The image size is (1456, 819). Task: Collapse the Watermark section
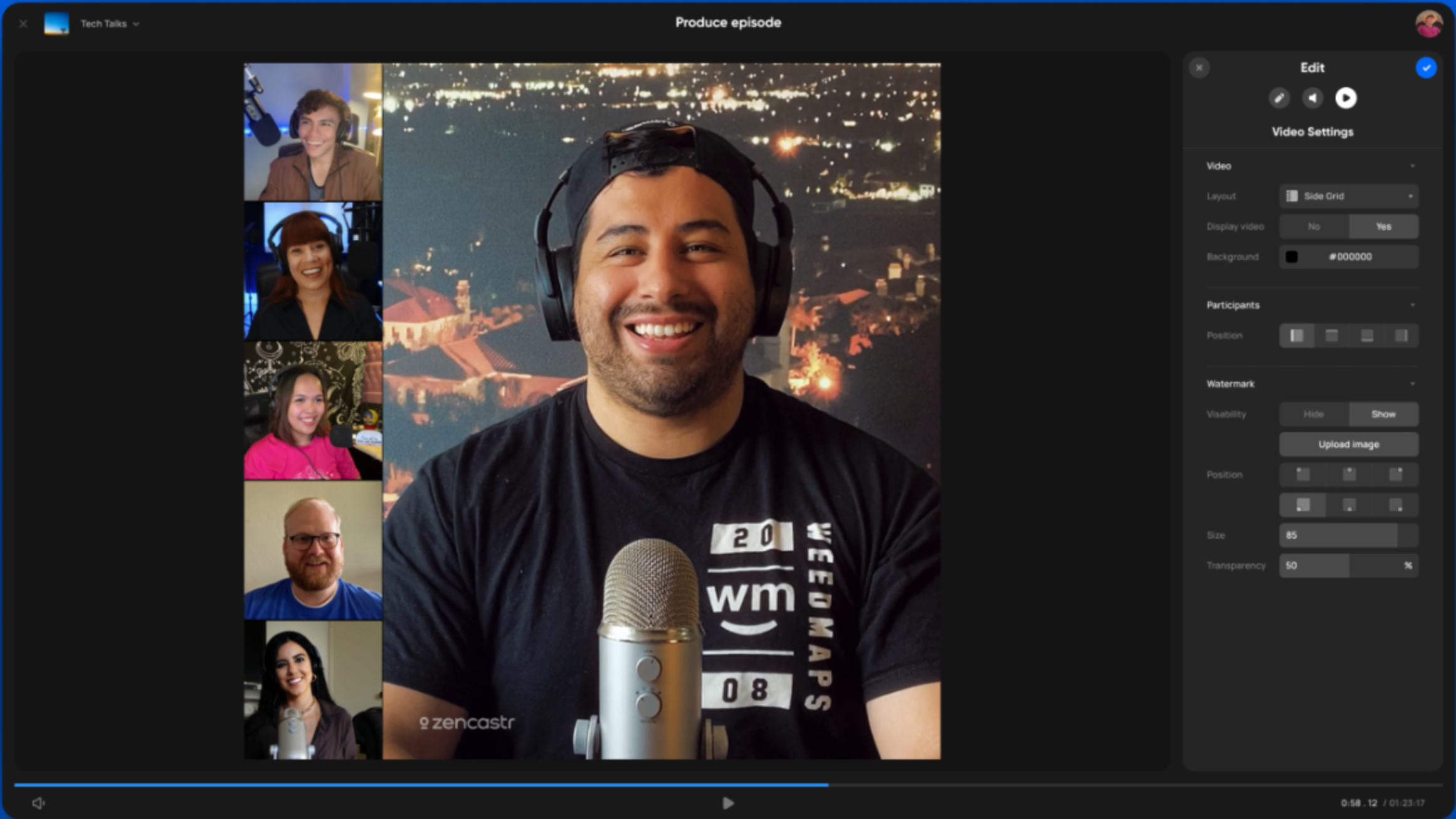(1412, 384)
